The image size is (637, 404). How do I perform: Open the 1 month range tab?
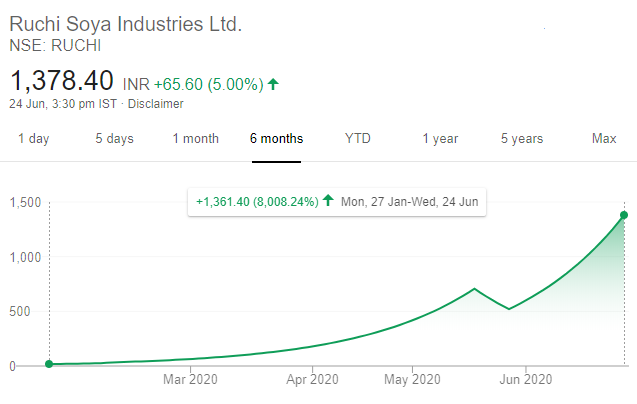coord(196,139)
